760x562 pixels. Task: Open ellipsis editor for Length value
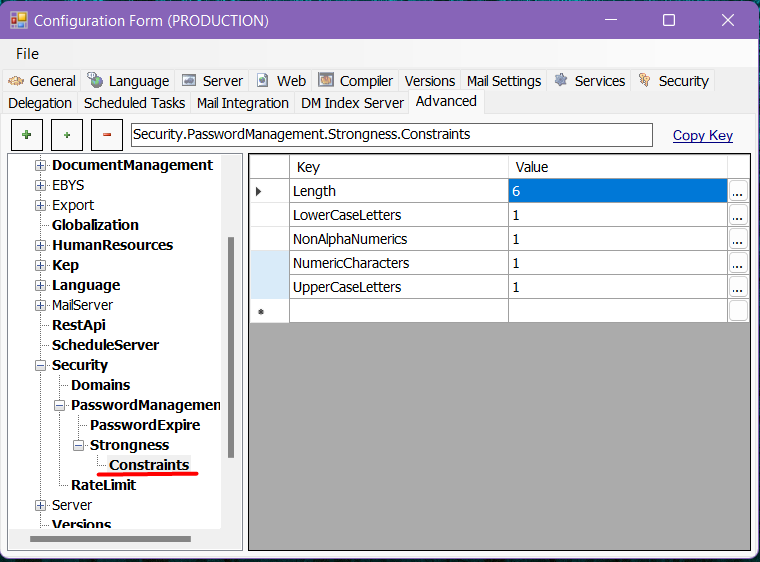tap(738, 191)
